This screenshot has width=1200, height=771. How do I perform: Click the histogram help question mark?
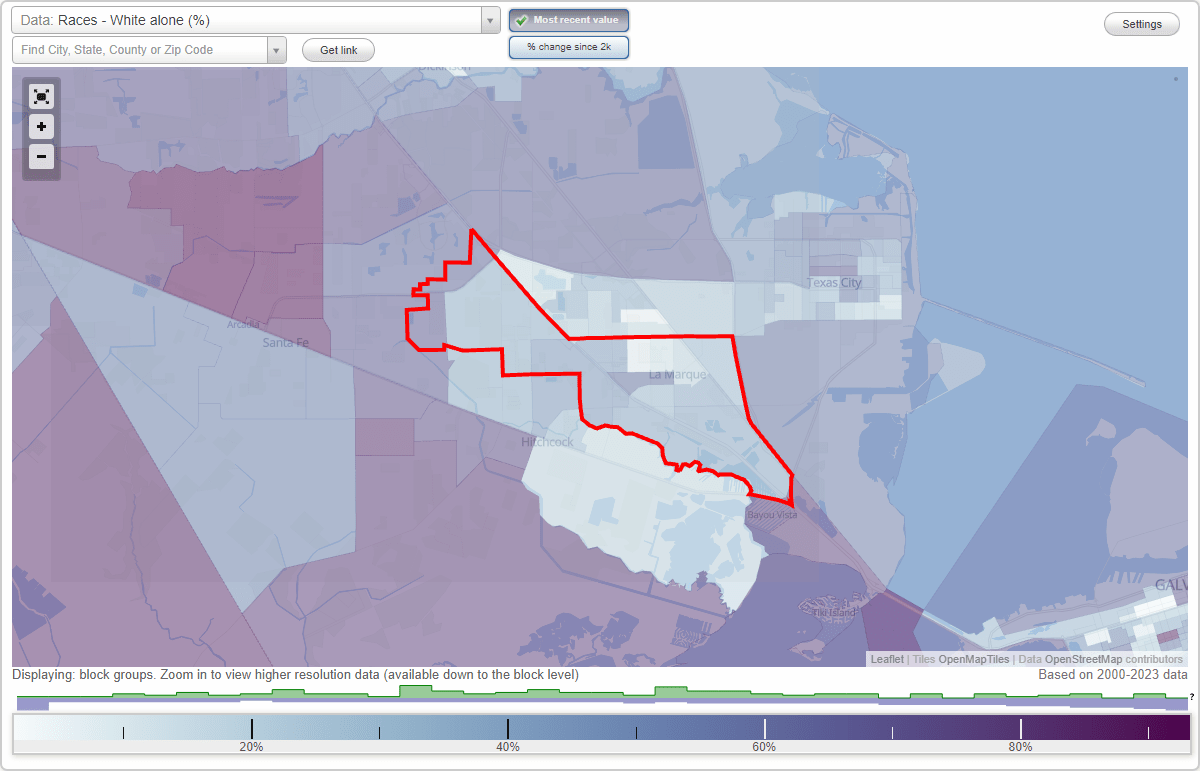pyautogui.click(x=1191, y=695)
